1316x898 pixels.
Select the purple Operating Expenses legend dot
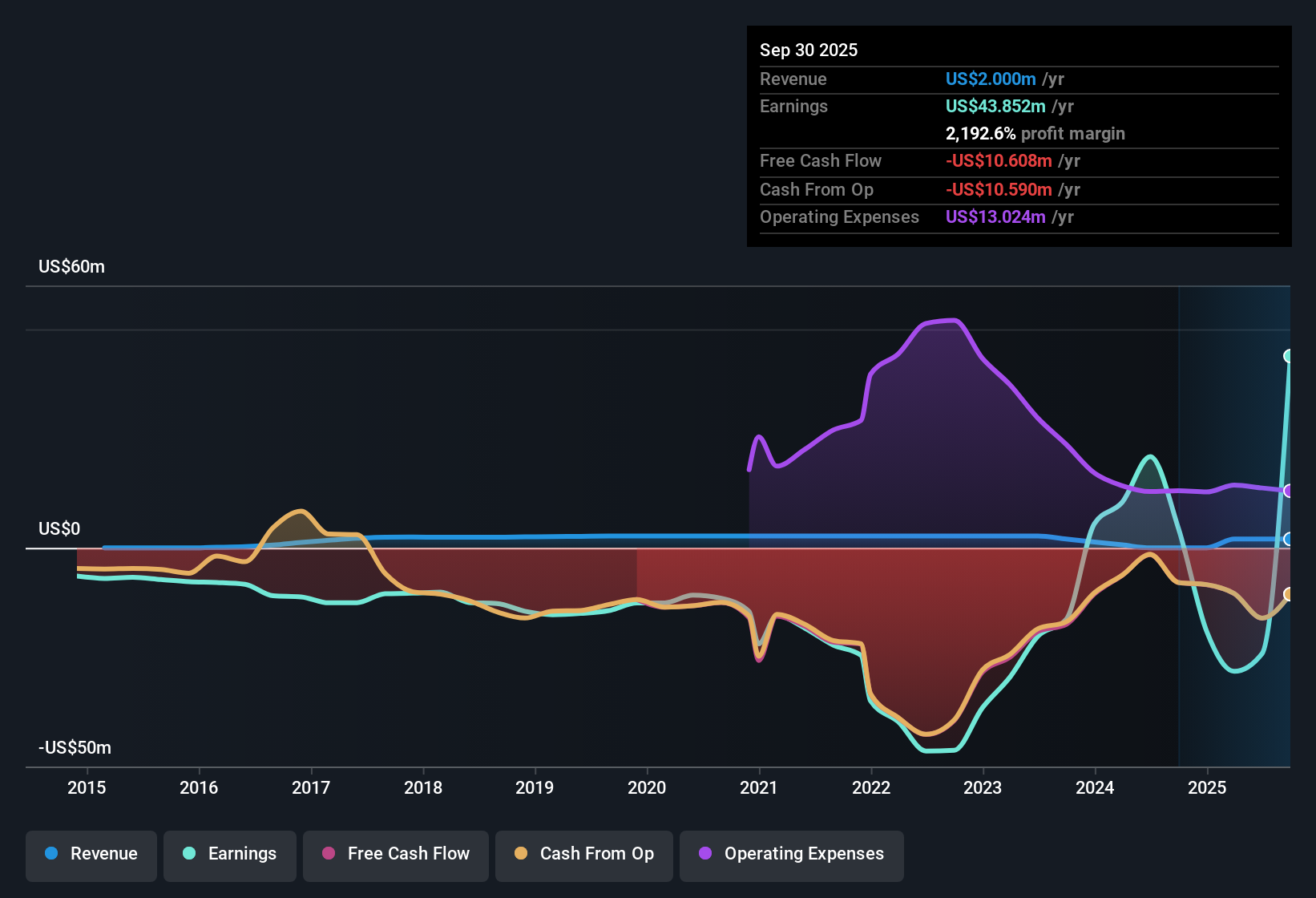pyautogui.click(x=705, y=855)
